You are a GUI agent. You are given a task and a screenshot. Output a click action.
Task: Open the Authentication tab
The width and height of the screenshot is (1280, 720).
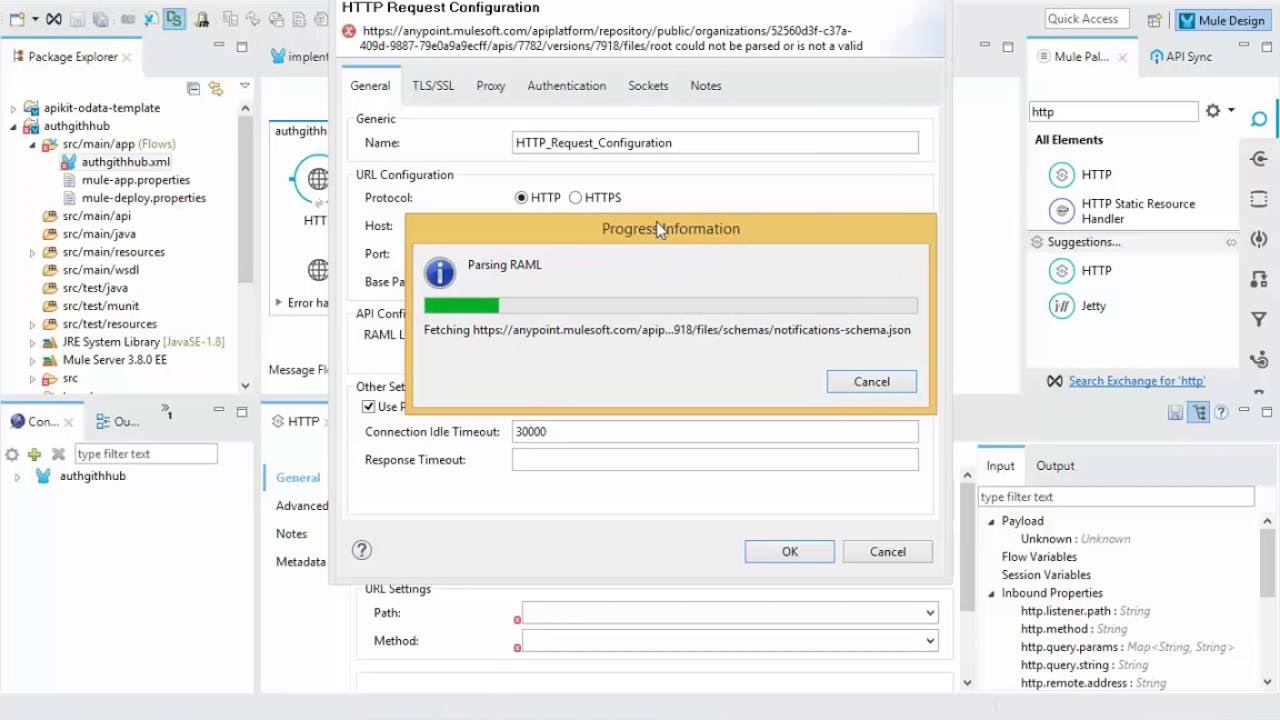click(566, 86)
